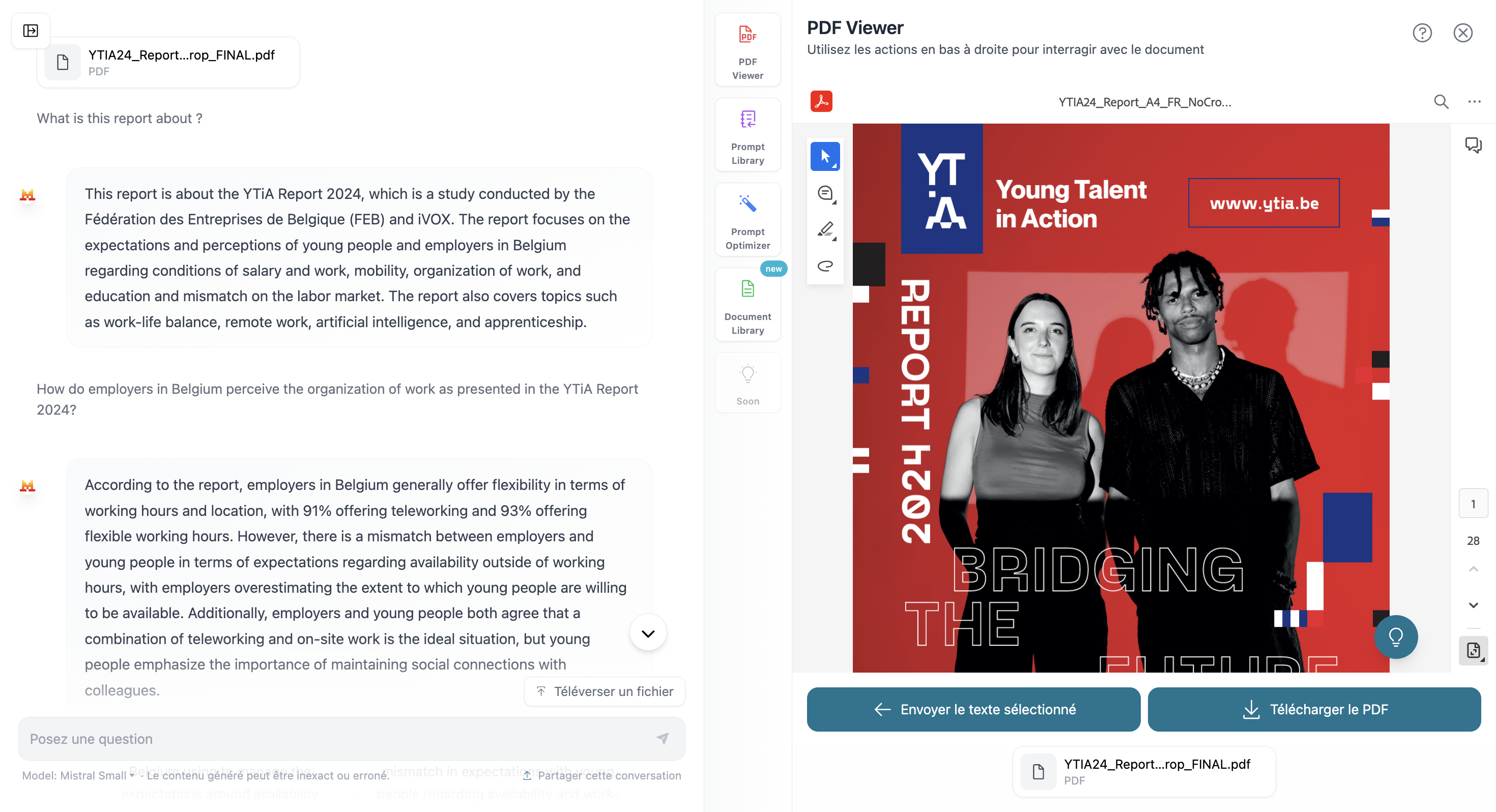Toggle the sidebar panel icon
1496x812 pixels.
[30, 30]
